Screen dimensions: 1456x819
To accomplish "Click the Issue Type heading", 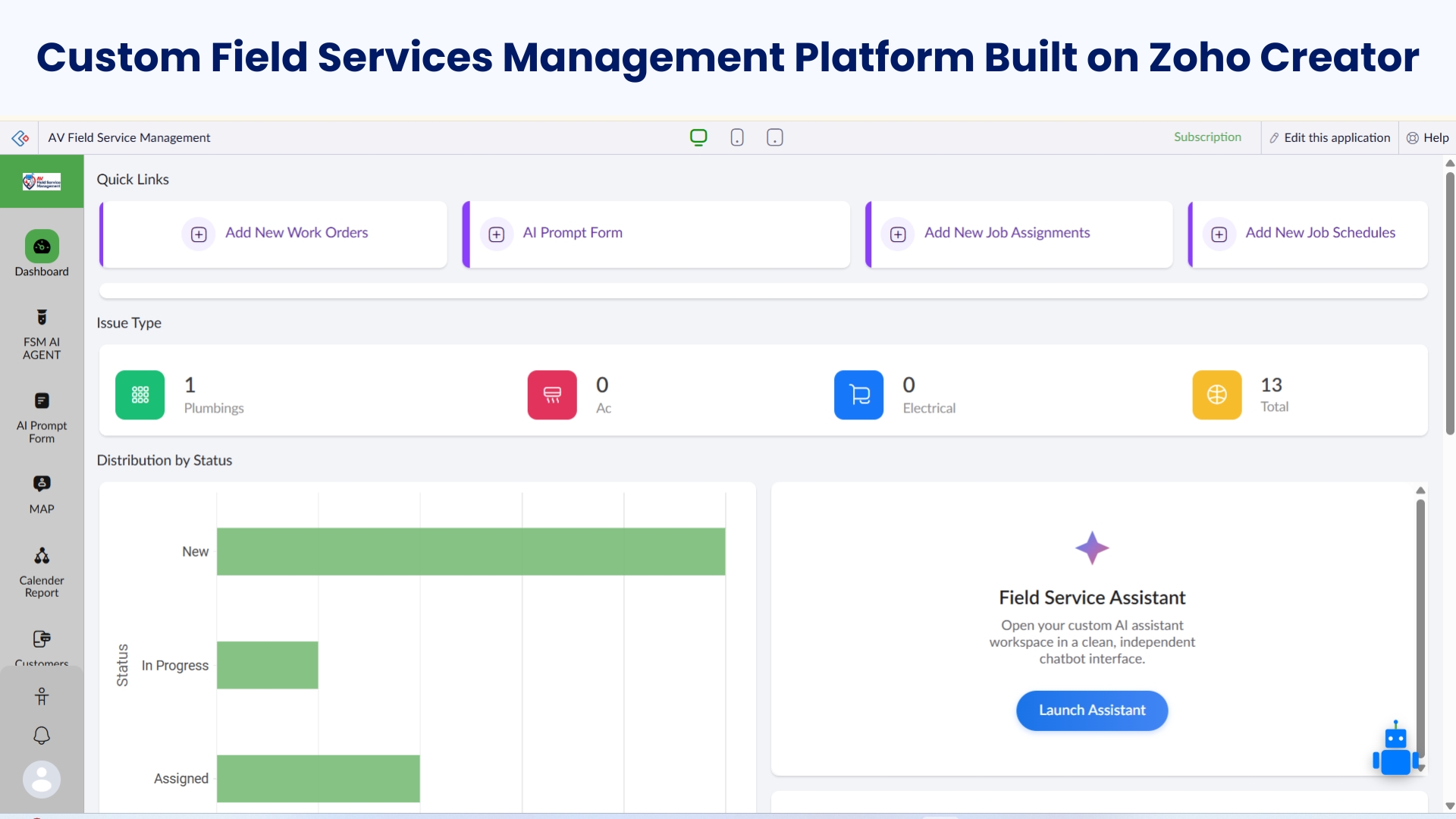I will point(129,323).
